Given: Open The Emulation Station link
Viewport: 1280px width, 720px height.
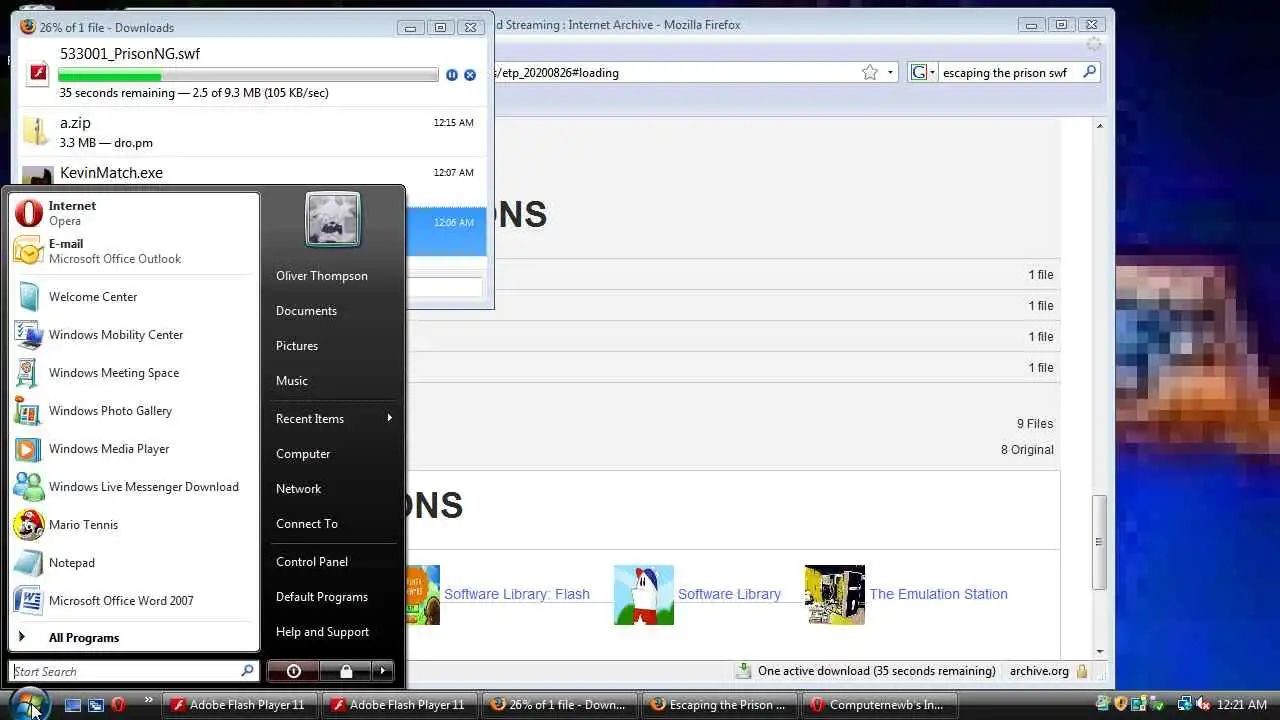Looking at the screenshot, I should coord(938,594).
